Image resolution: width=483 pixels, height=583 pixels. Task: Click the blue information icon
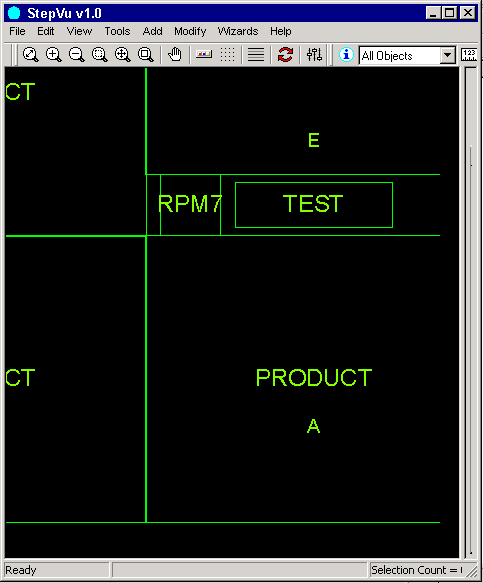click(x=346, y=55)
